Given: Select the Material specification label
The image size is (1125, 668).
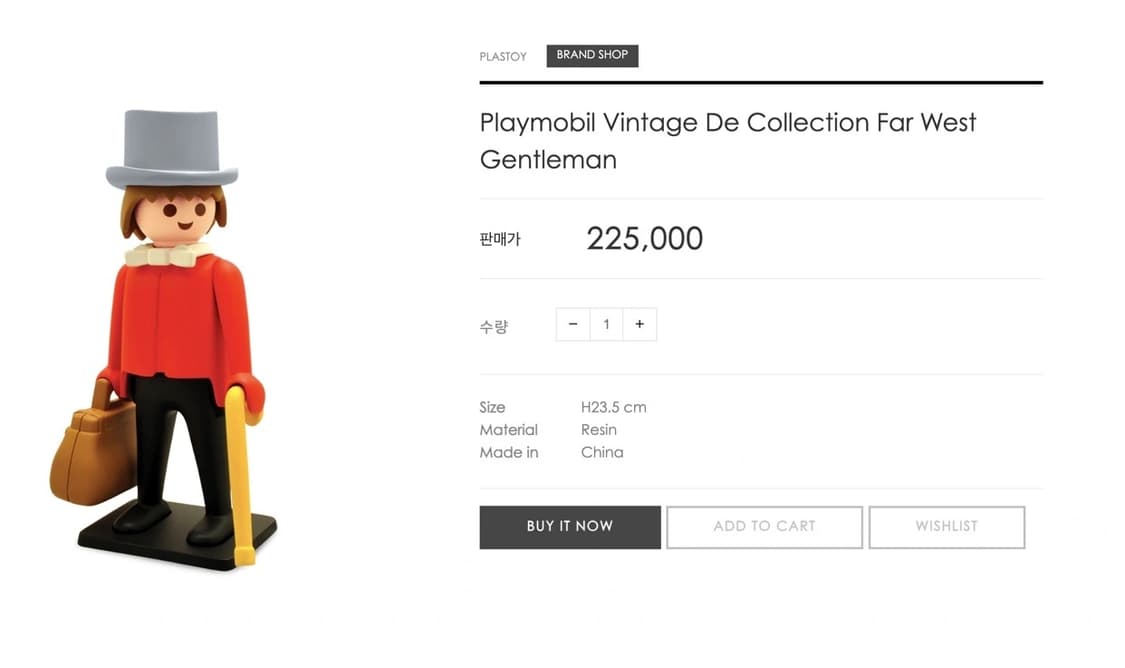Looking at the screenshot, I should pos(509,430).
